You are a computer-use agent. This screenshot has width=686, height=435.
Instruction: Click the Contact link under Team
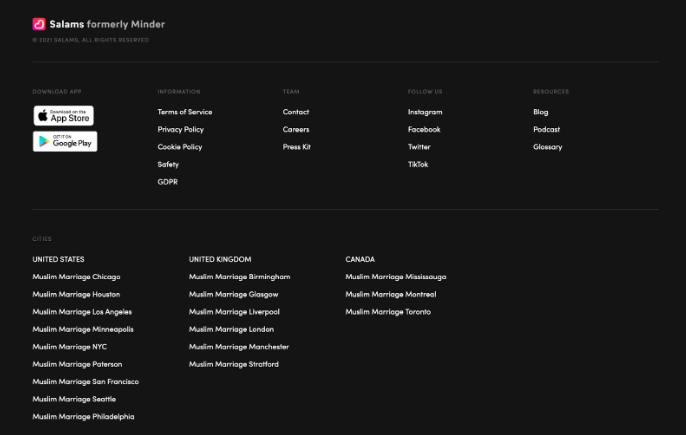tap(296, 112)
